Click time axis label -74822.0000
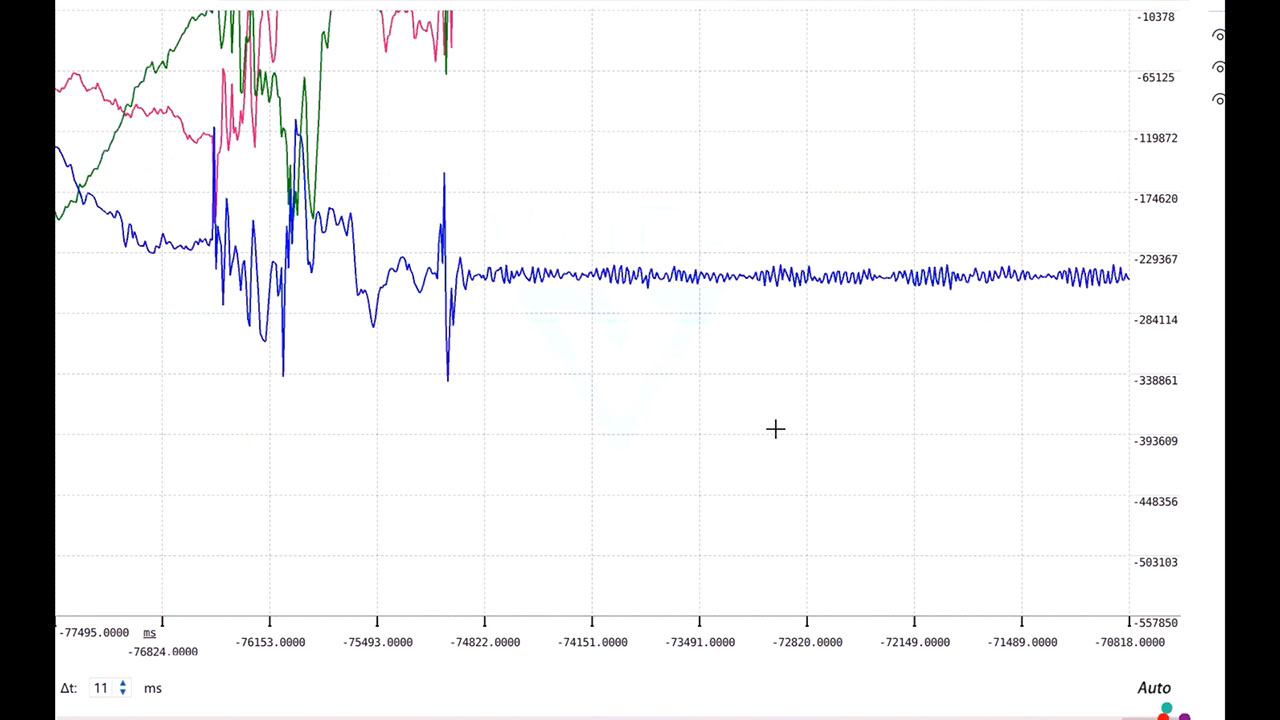 tap(485, 642)
